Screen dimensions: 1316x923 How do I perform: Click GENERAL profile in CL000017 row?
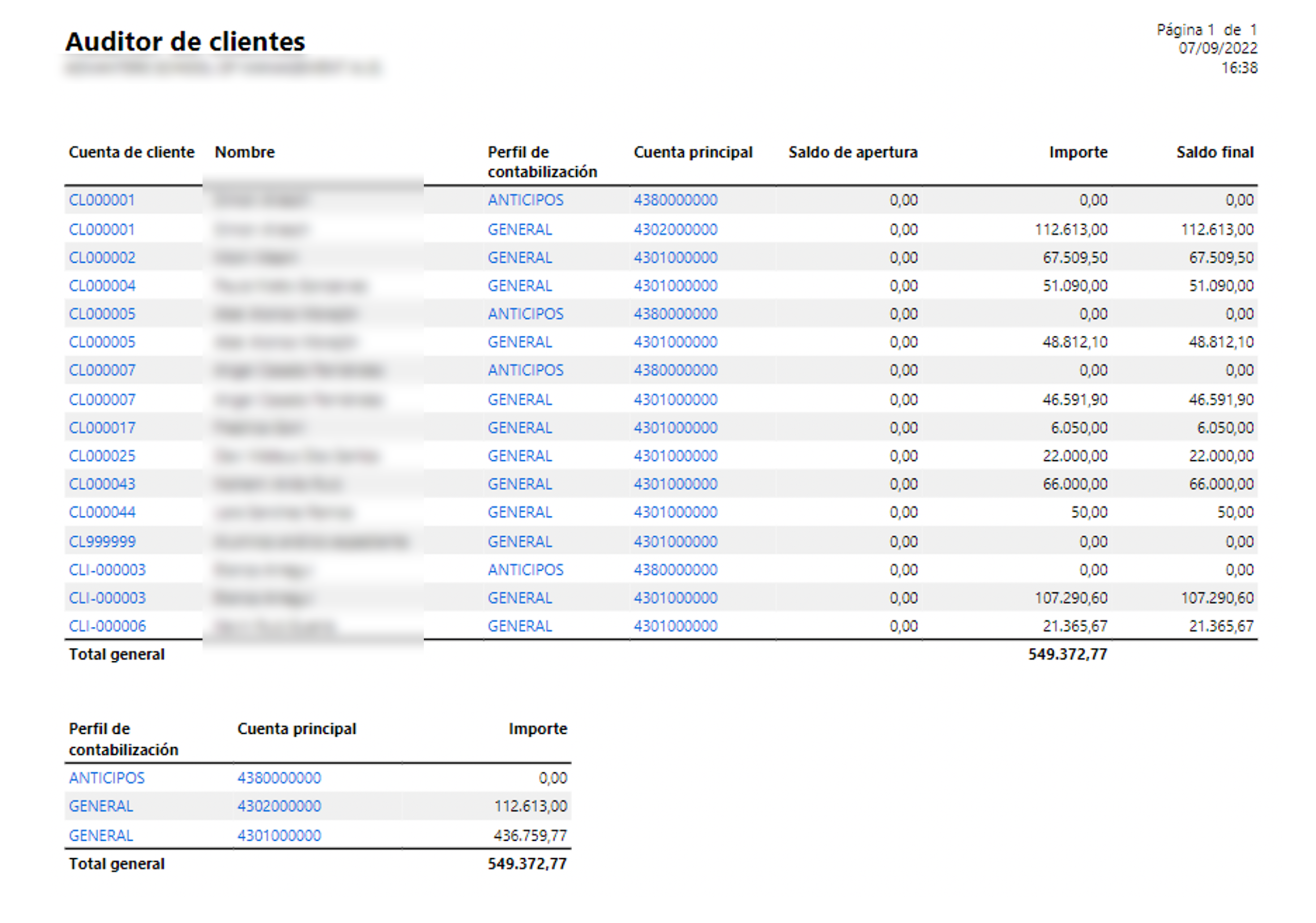520,428
